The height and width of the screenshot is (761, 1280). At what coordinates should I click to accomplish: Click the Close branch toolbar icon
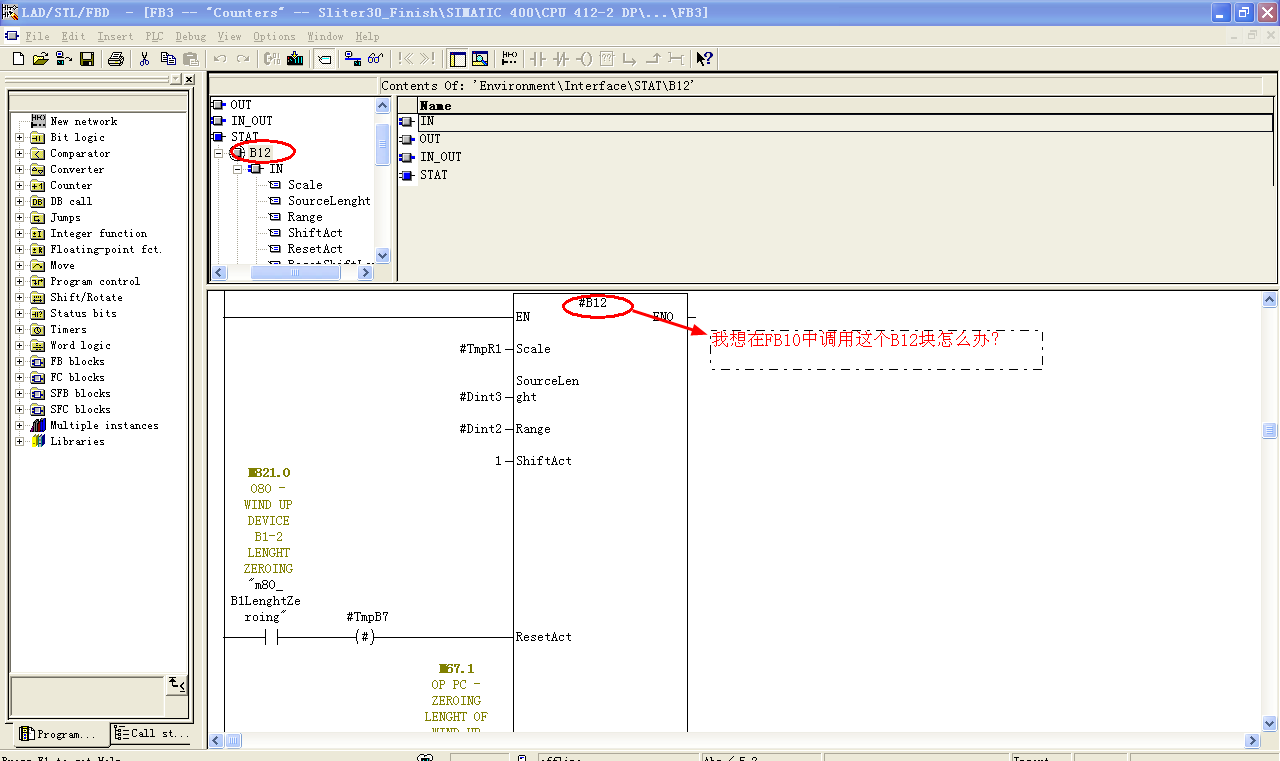coord(653,59)
